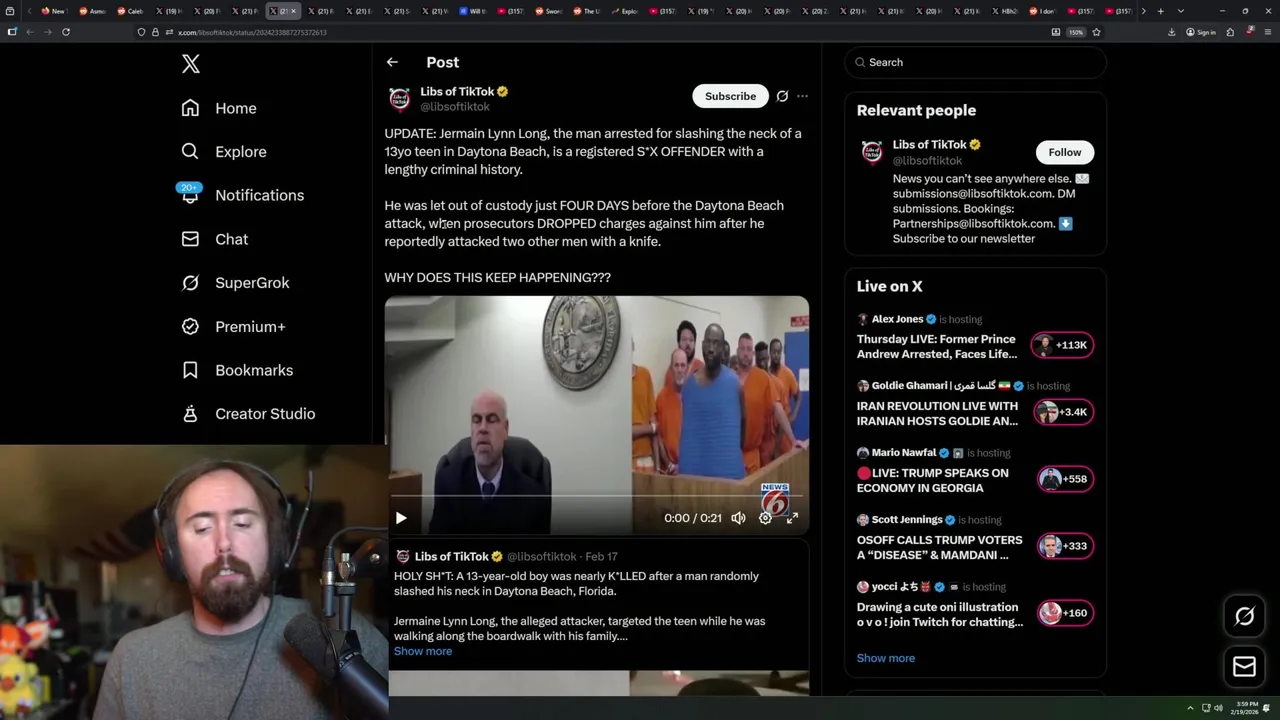The image size is (1280, 720).
Task: Open browser Downloads
Action: pos(1172,32)
